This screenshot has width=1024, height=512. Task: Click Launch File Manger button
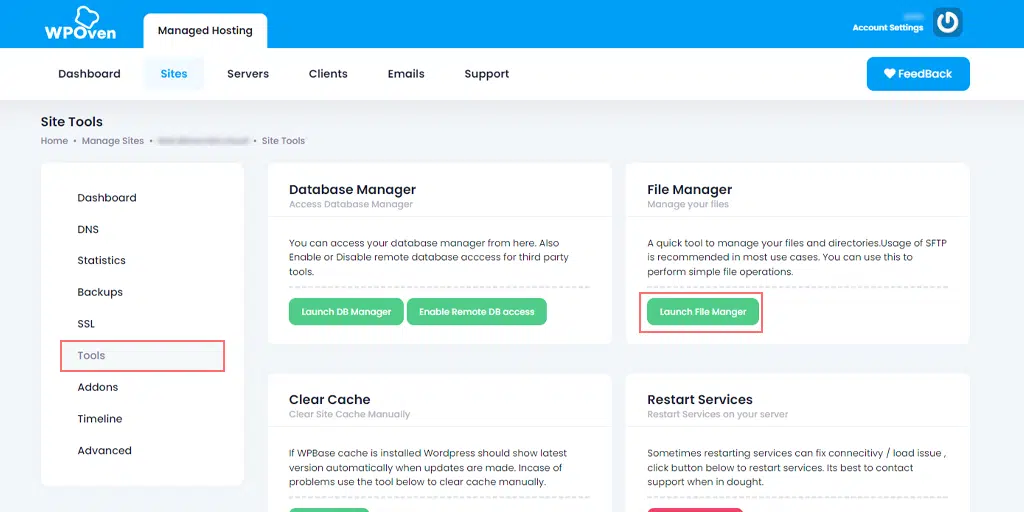pyautogui.click(x=703, y=312)
